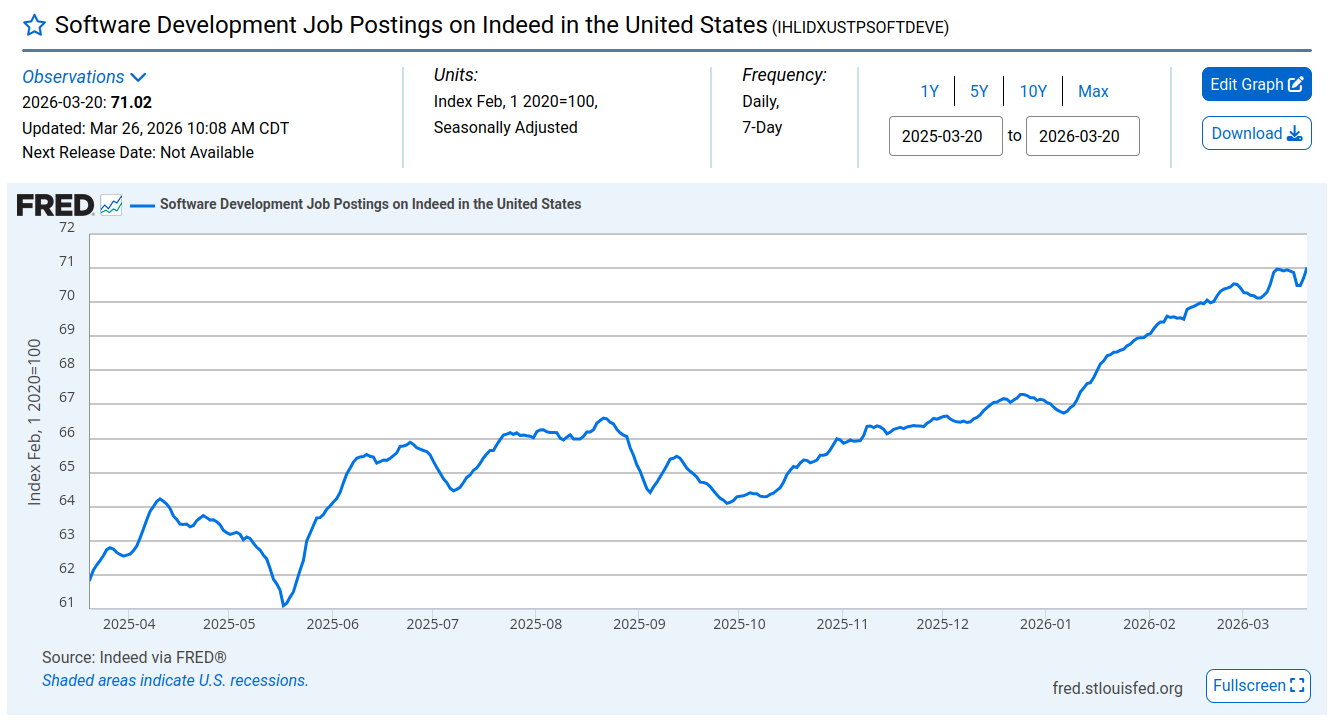Click the x-axis label 2025-12
The height and width of the screenshot is (722, 1328).
943,624
